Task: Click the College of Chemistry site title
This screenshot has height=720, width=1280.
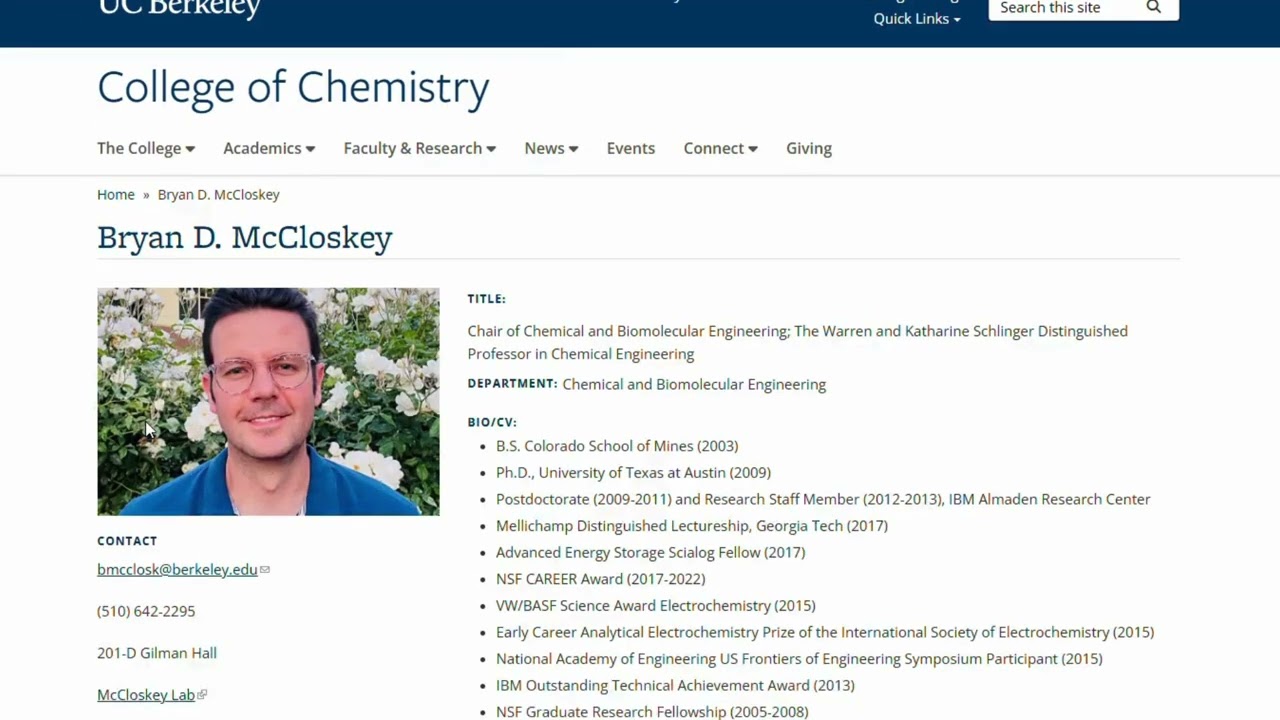Action: point(293,88)
